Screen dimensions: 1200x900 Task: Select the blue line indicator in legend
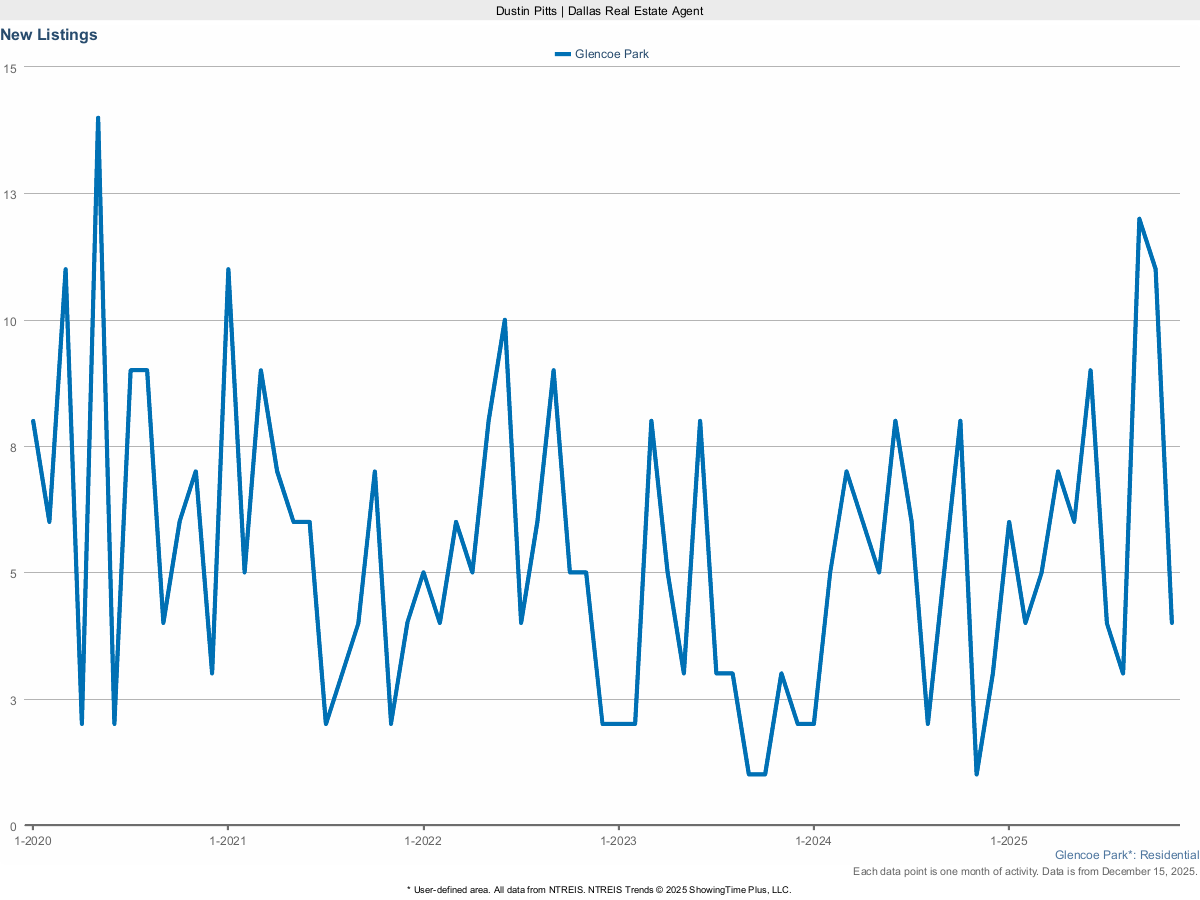563,54
